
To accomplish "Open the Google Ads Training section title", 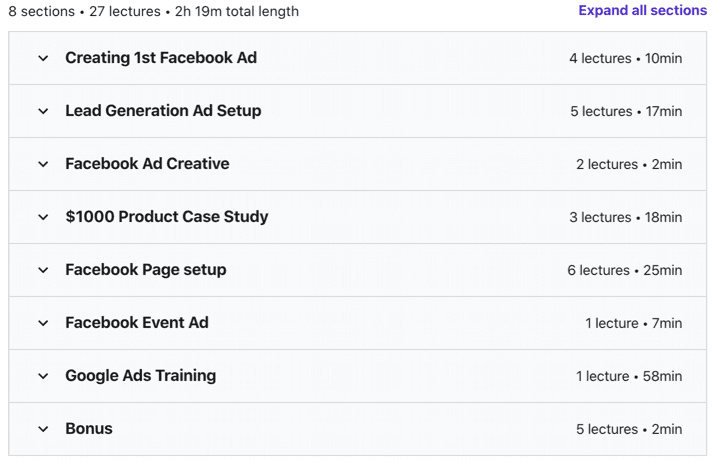I will click(141, 376).
